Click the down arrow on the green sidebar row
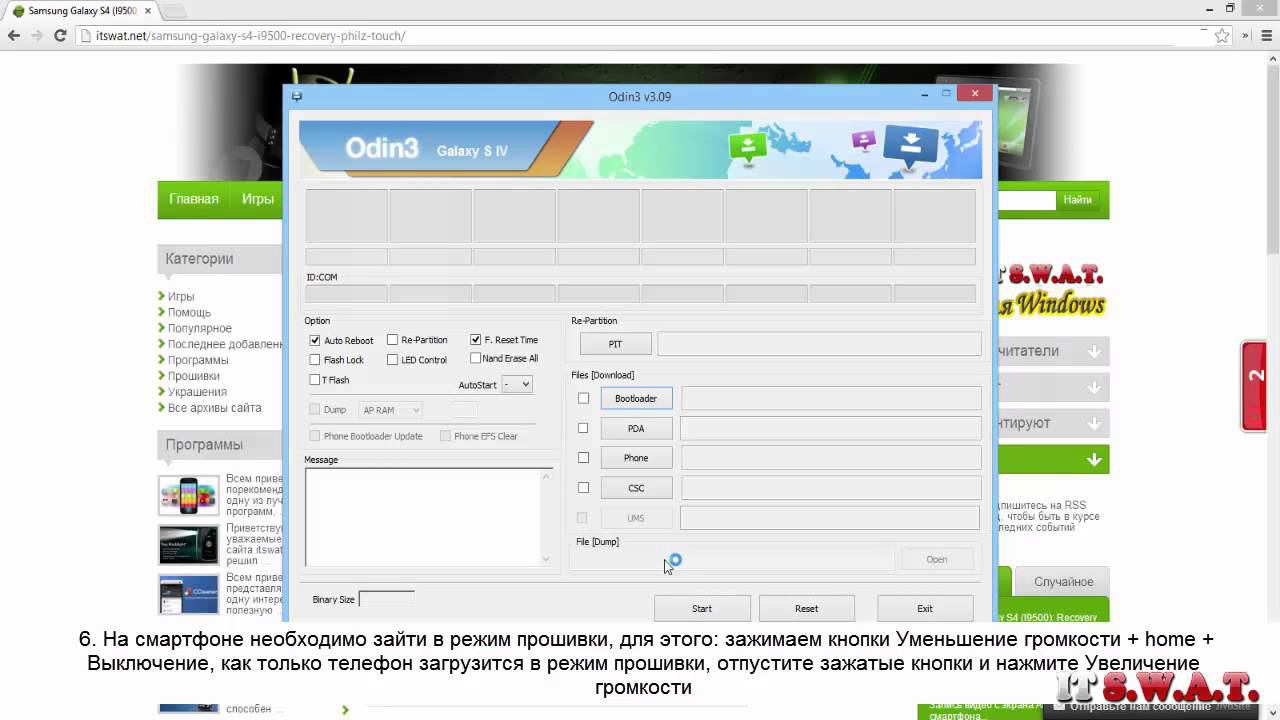The width and height of the screenshot is (1280, 720). pyautogui.click(x=1094, y=459)
